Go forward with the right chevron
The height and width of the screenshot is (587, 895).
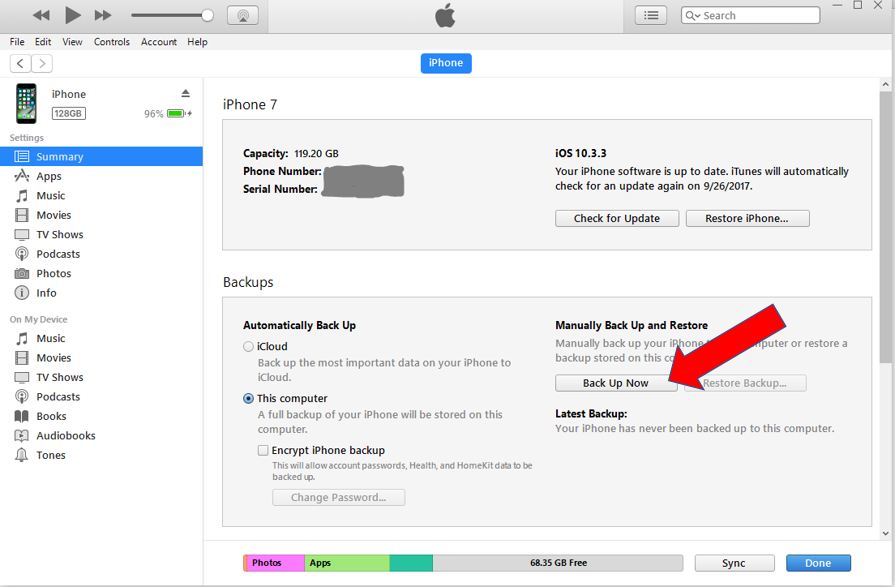42,63
